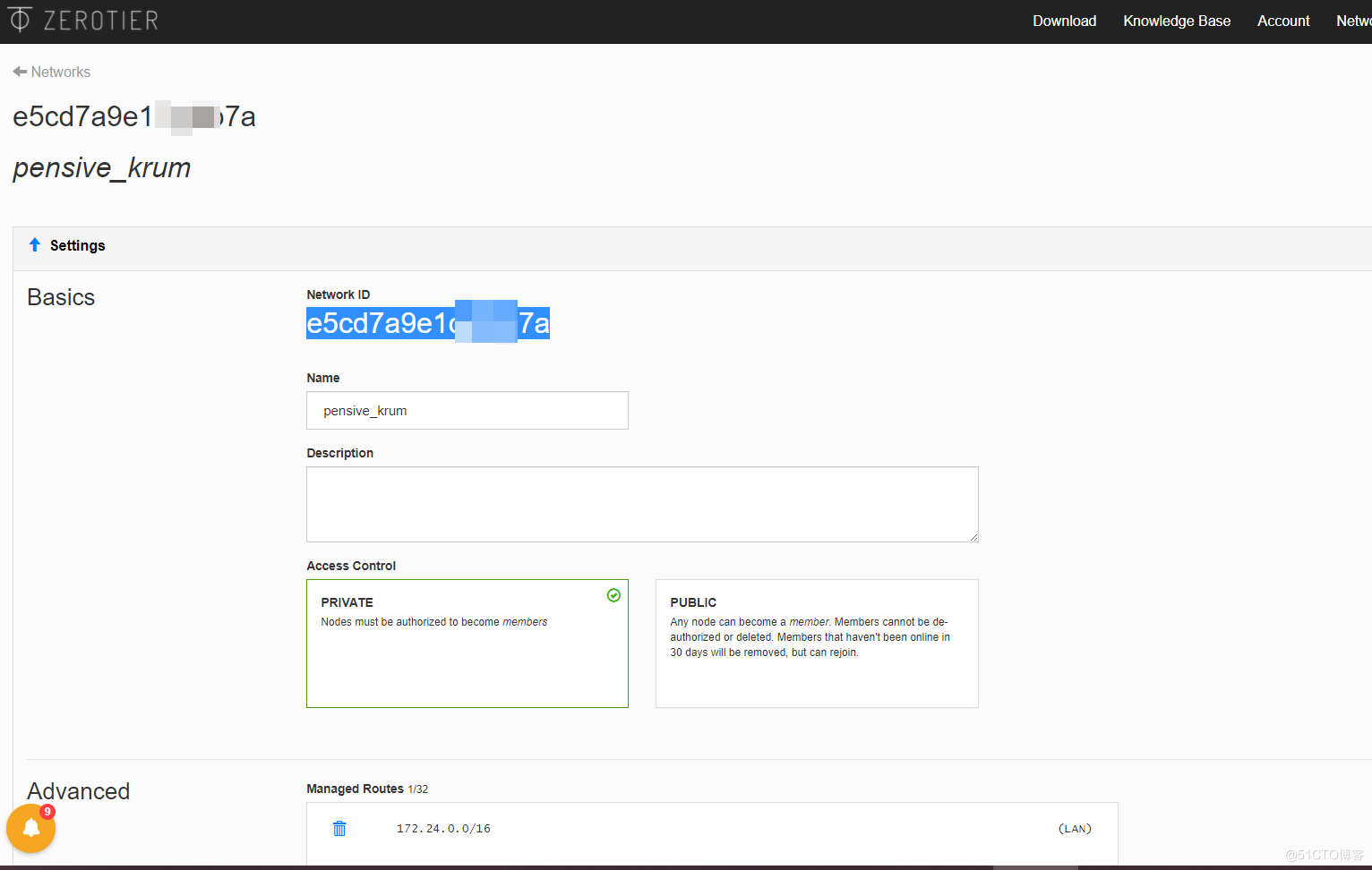Click the highlighted Network ID value
1372x870 pixels.
coord(427,323)
